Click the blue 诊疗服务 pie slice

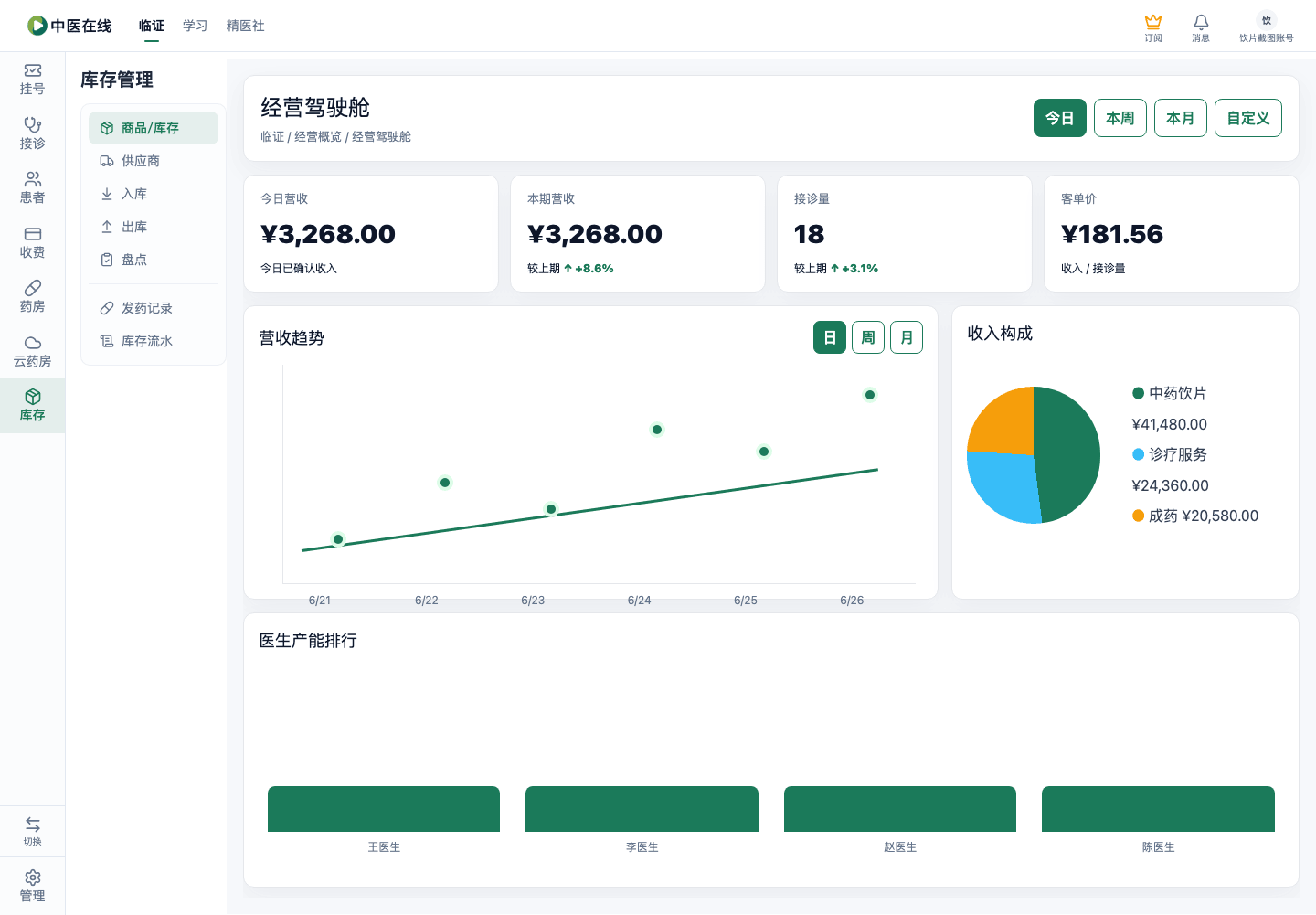(x=1003, y=484)
